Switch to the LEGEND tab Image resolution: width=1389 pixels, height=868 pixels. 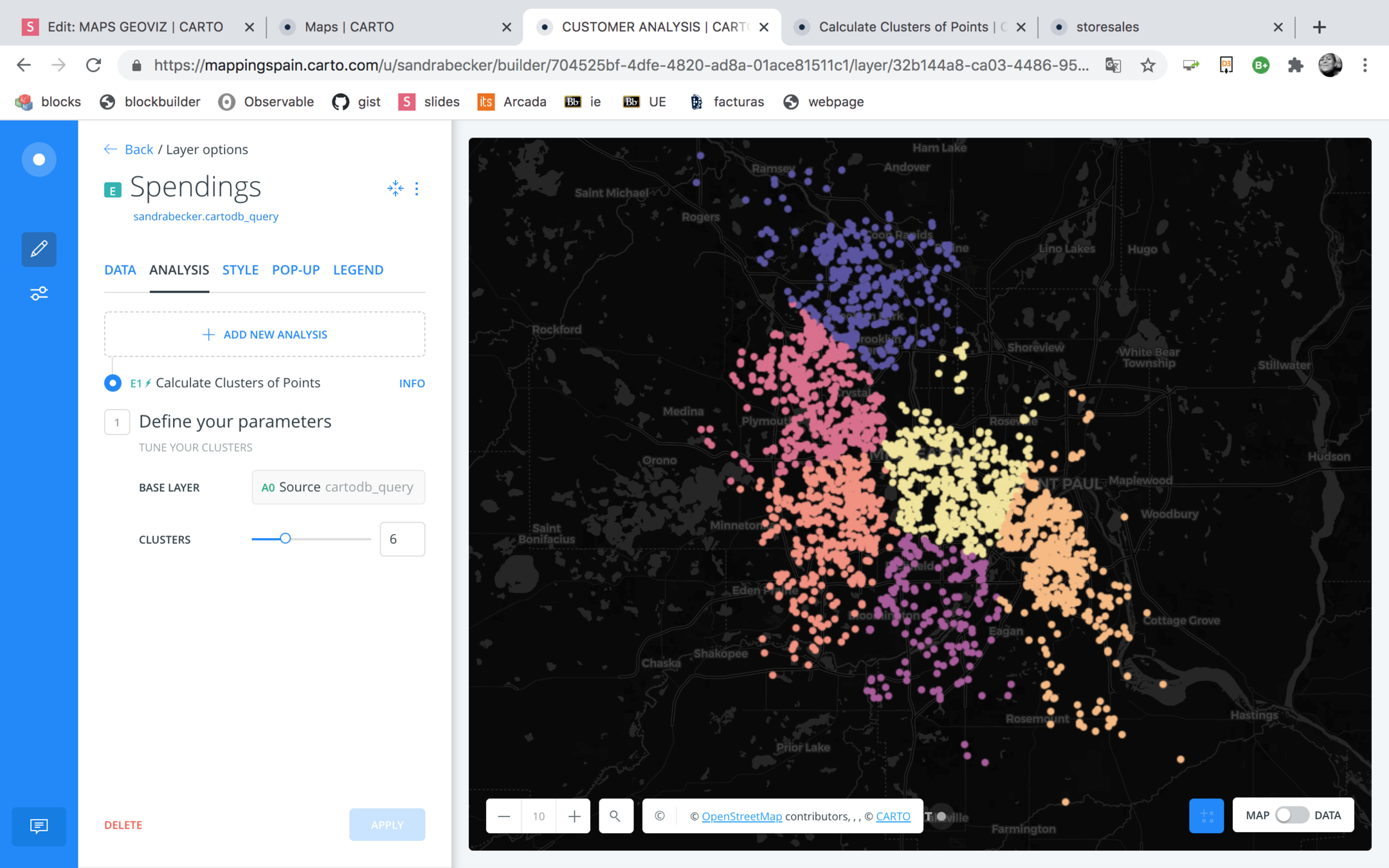click(x=358, y=270)
